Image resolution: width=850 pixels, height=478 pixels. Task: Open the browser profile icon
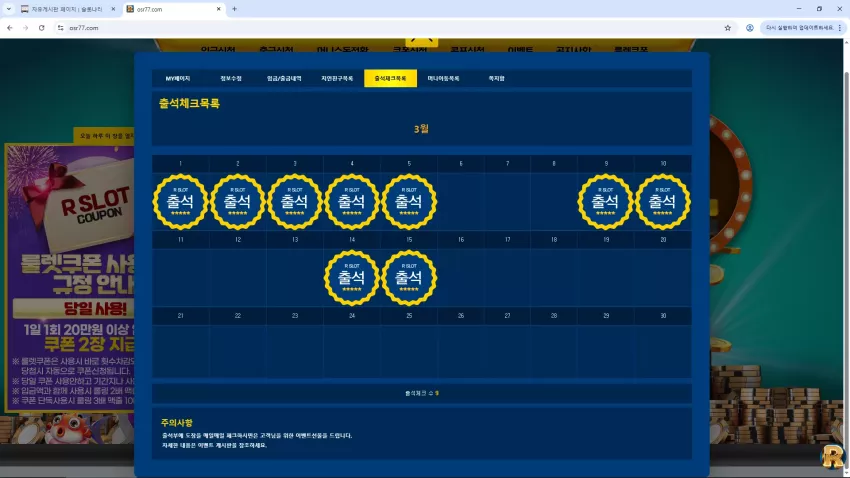click(x=750, y=28)
